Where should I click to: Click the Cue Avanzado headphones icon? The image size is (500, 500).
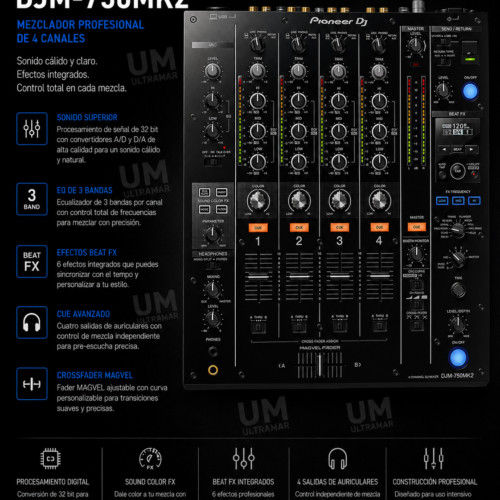[32, 322]
